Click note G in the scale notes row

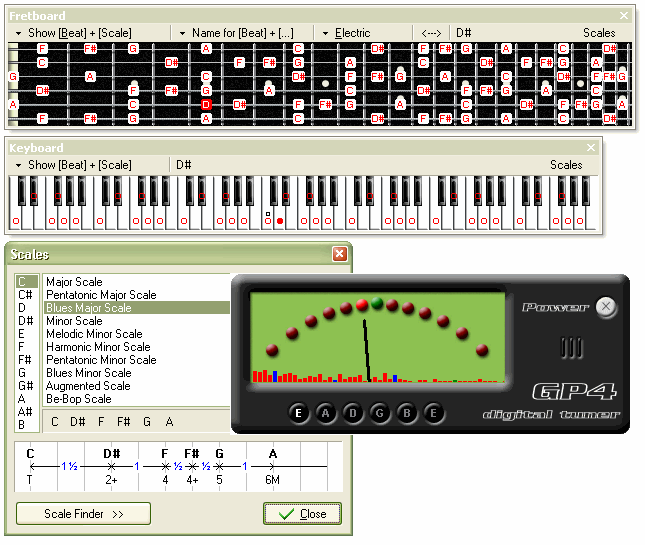[x=147, y=422]
